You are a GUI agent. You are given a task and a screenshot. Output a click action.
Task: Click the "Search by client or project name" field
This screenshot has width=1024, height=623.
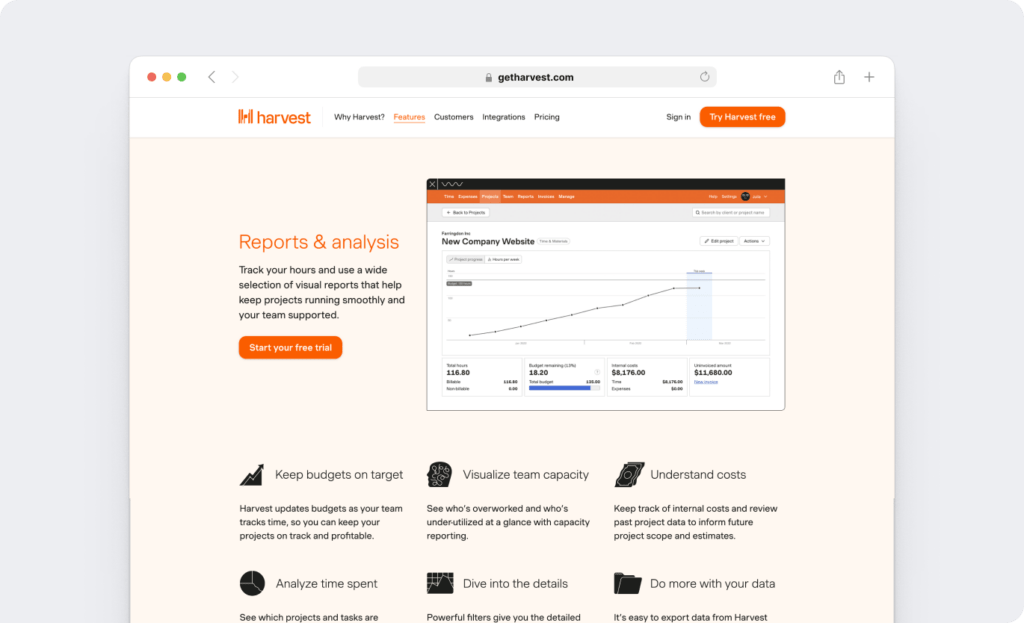[731, 212]
